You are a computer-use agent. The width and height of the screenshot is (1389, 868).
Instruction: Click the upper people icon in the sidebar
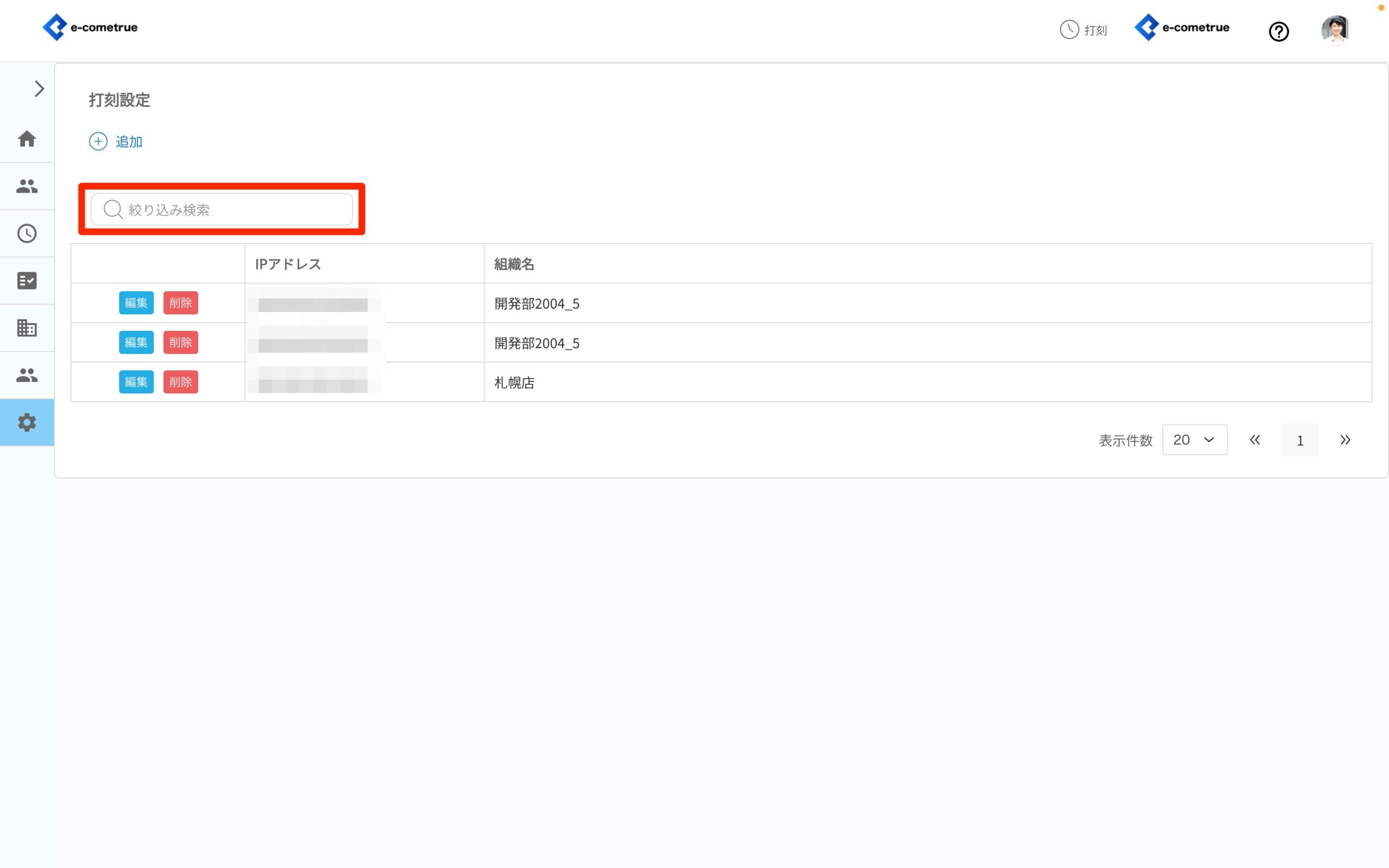[x=27, y=186]
